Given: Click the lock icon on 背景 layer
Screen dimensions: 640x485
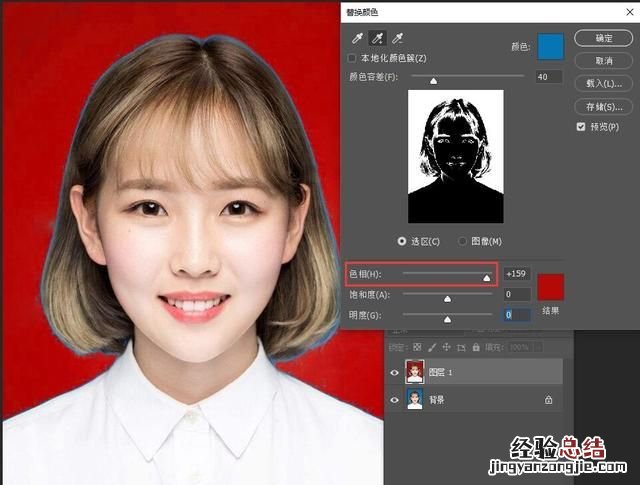Looking at the screenshot, I should click(x=548, y=400).
